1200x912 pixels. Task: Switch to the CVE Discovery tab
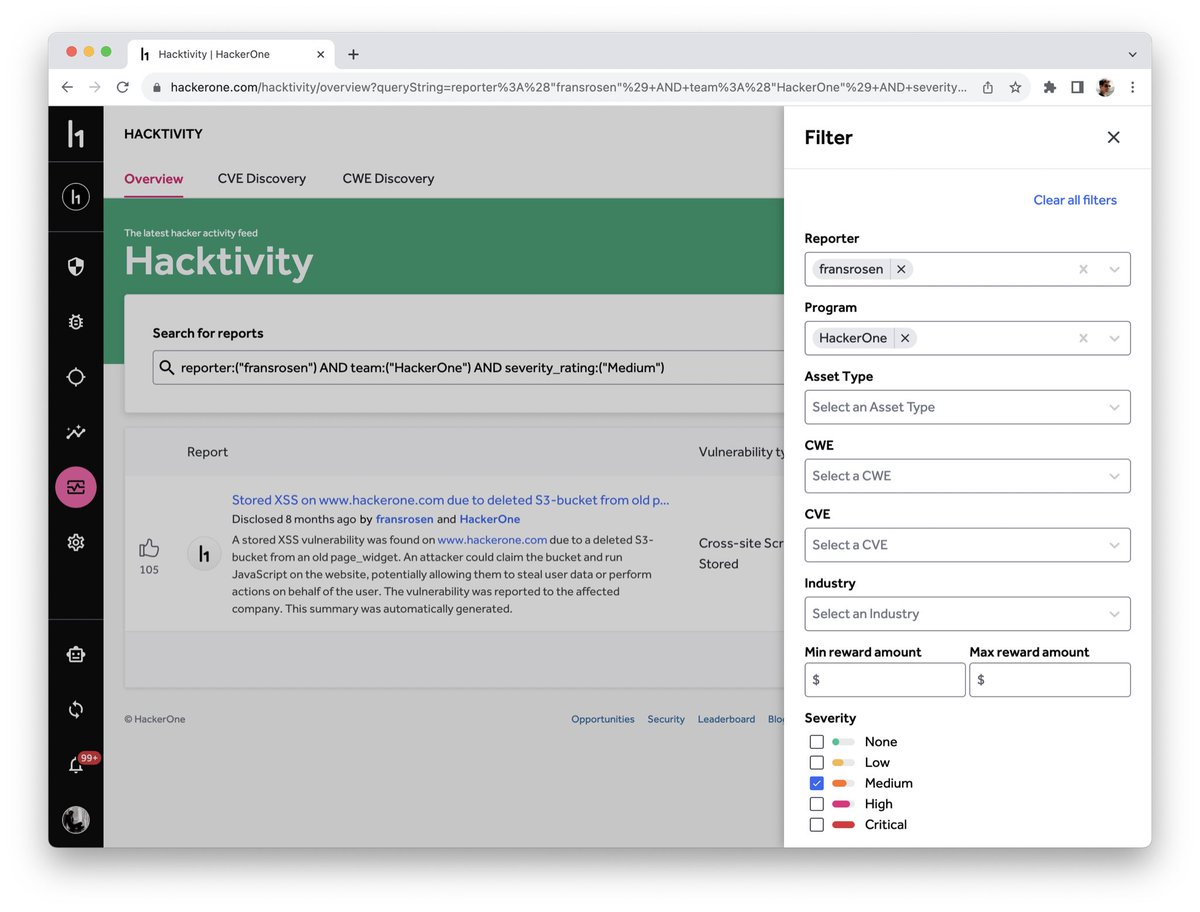tap(261, 178)
